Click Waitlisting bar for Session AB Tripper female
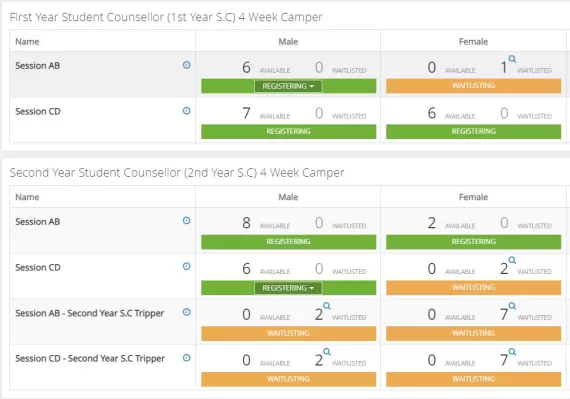This screenshot has width=570, height=399. [x=474, y=334]
